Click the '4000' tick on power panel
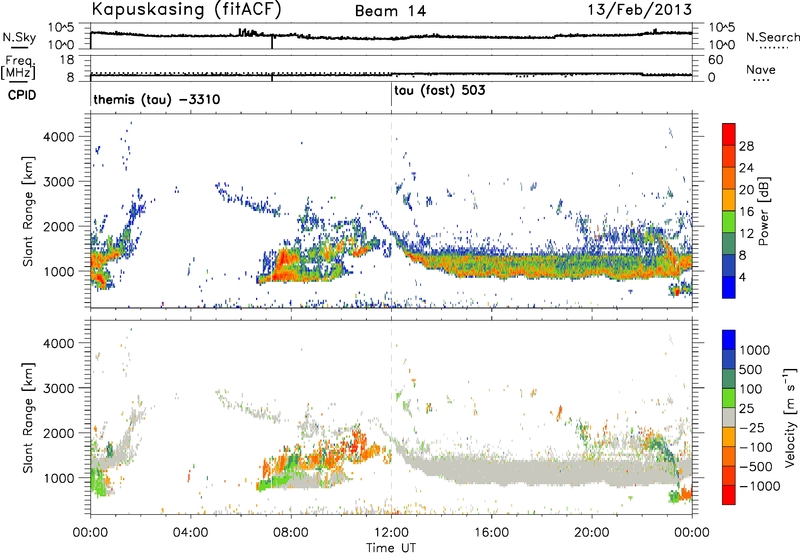The image size is (800, 554). pyautogui.click(x=59, y=137)
